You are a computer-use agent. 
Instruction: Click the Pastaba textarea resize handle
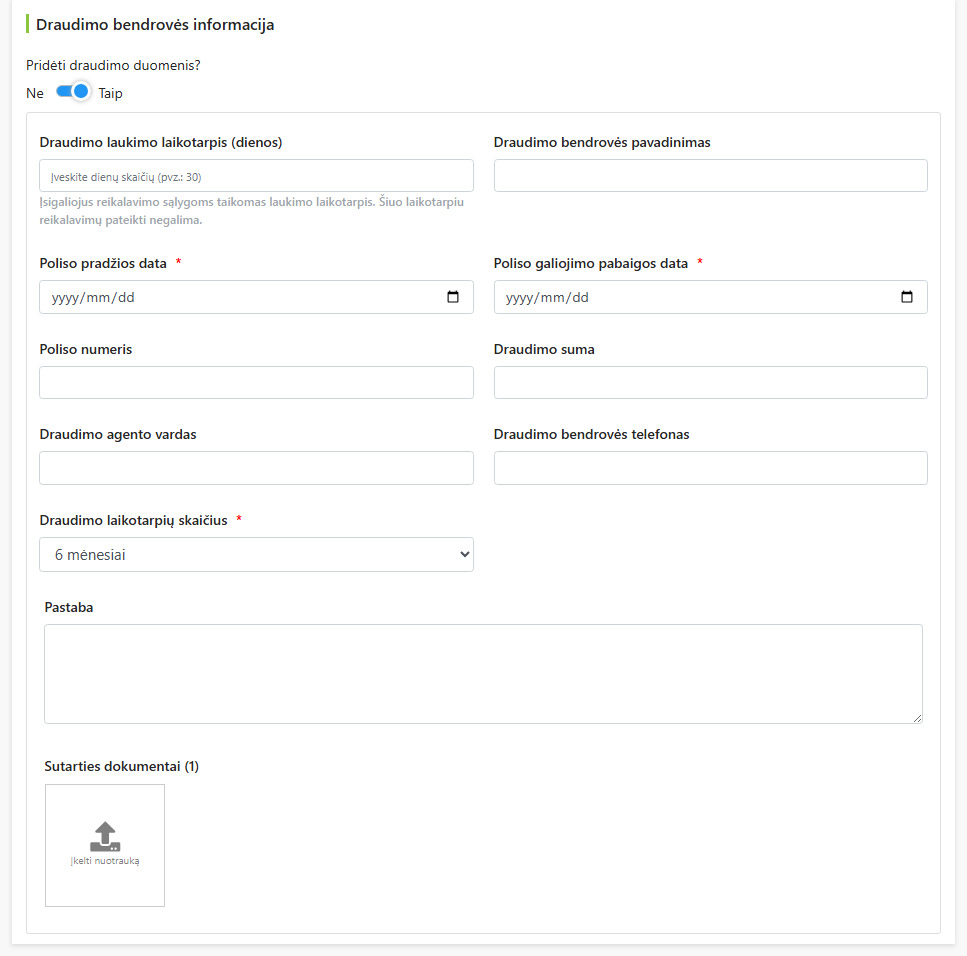(918, 719)
